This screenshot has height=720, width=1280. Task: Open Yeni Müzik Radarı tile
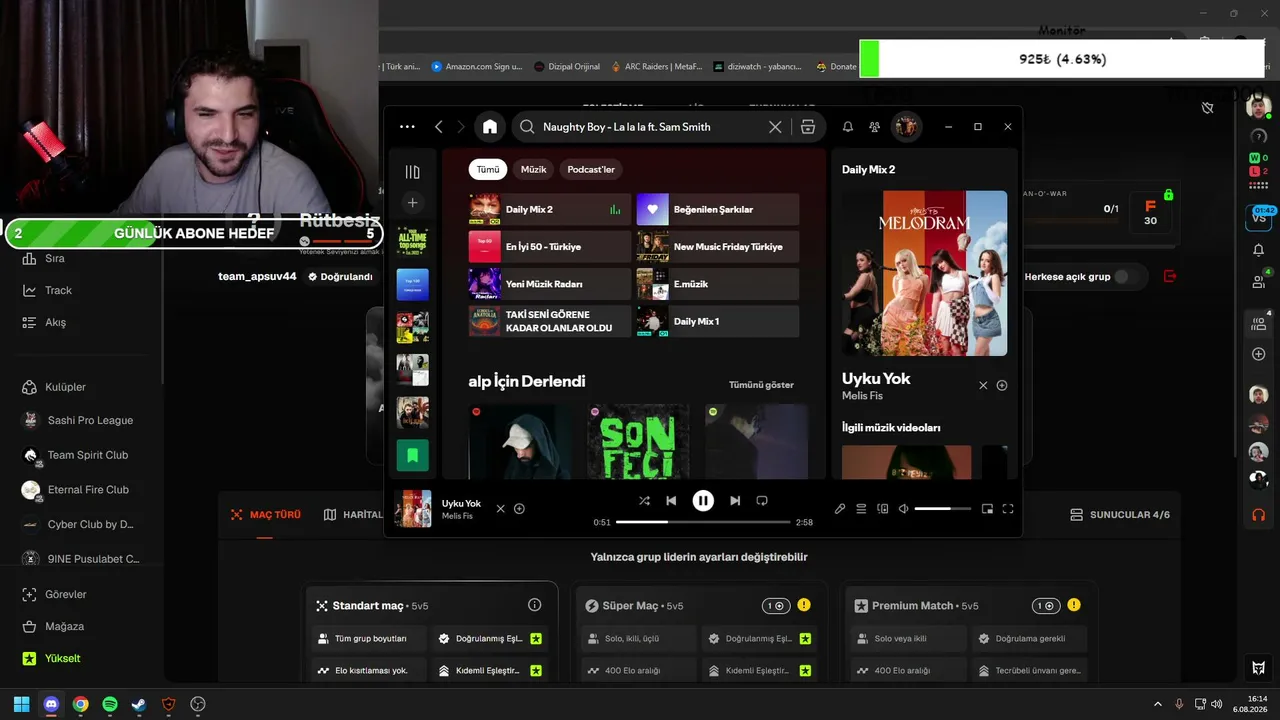550,284
